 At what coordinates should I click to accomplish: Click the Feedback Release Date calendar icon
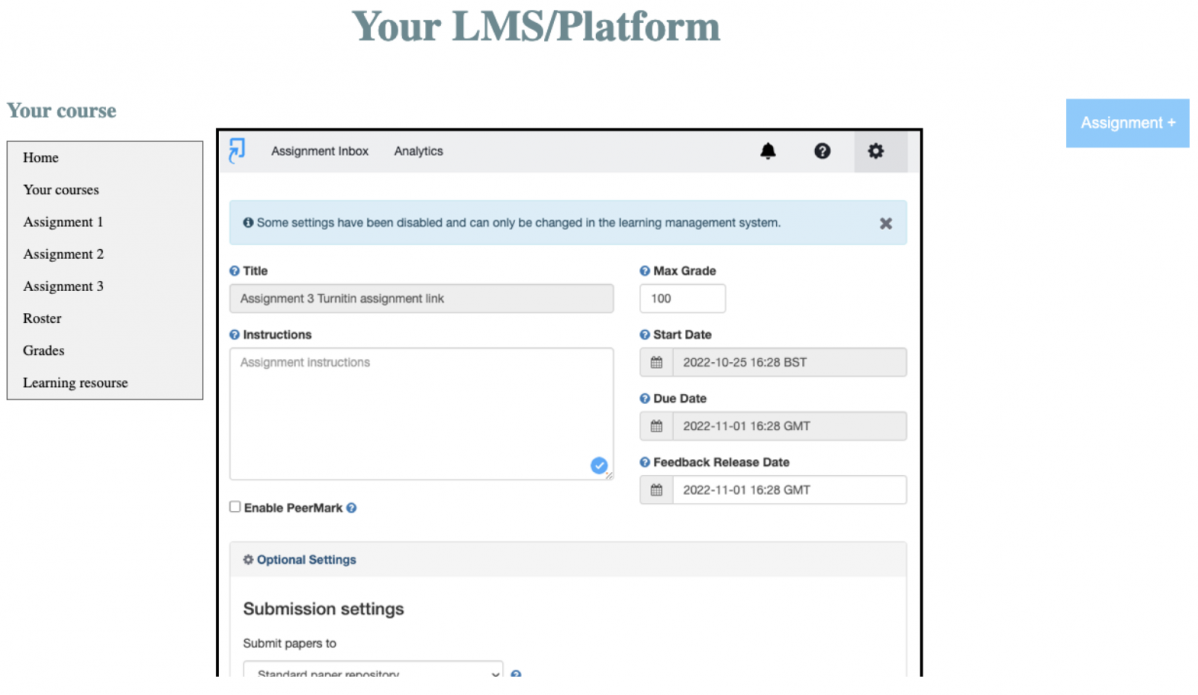[x=657, y=490]
